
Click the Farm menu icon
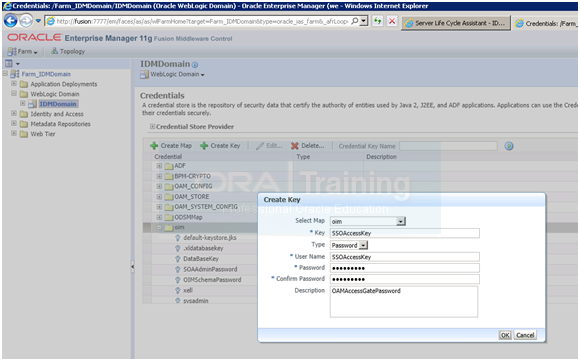click(x=12, y=51)
